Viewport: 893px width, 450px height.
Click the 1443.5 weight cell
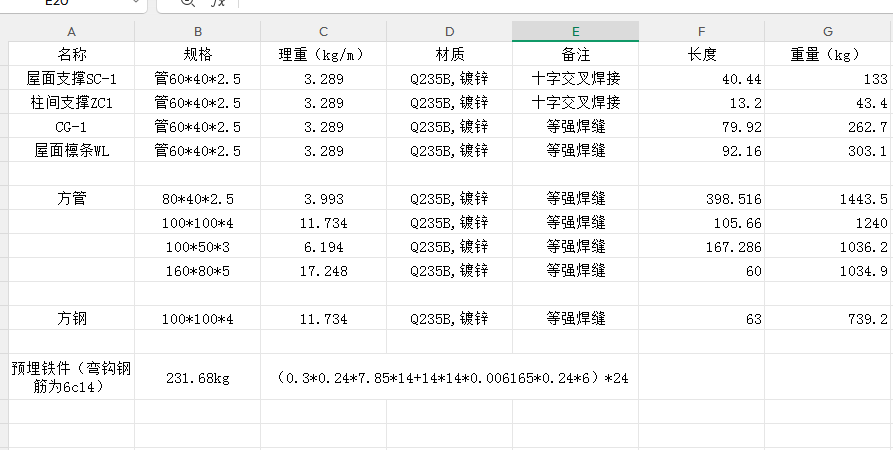point(828,198)
